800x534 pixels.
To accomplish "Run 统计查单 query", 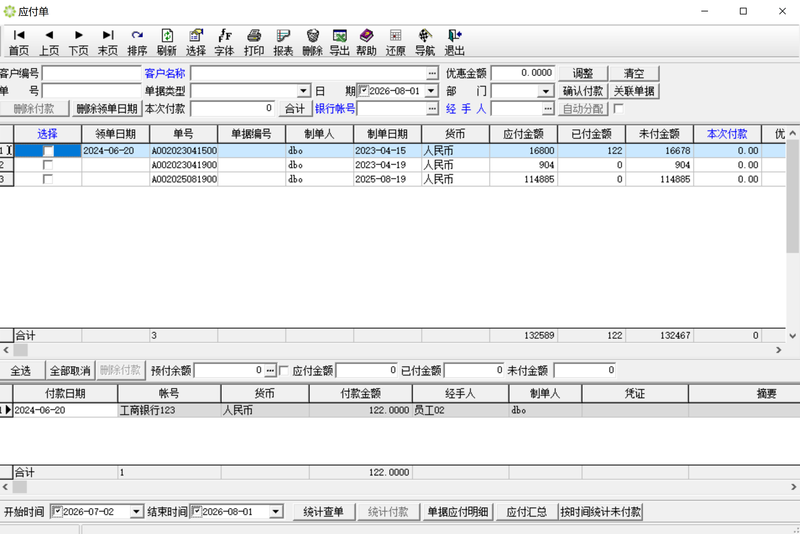I will (x=323, y=512).
